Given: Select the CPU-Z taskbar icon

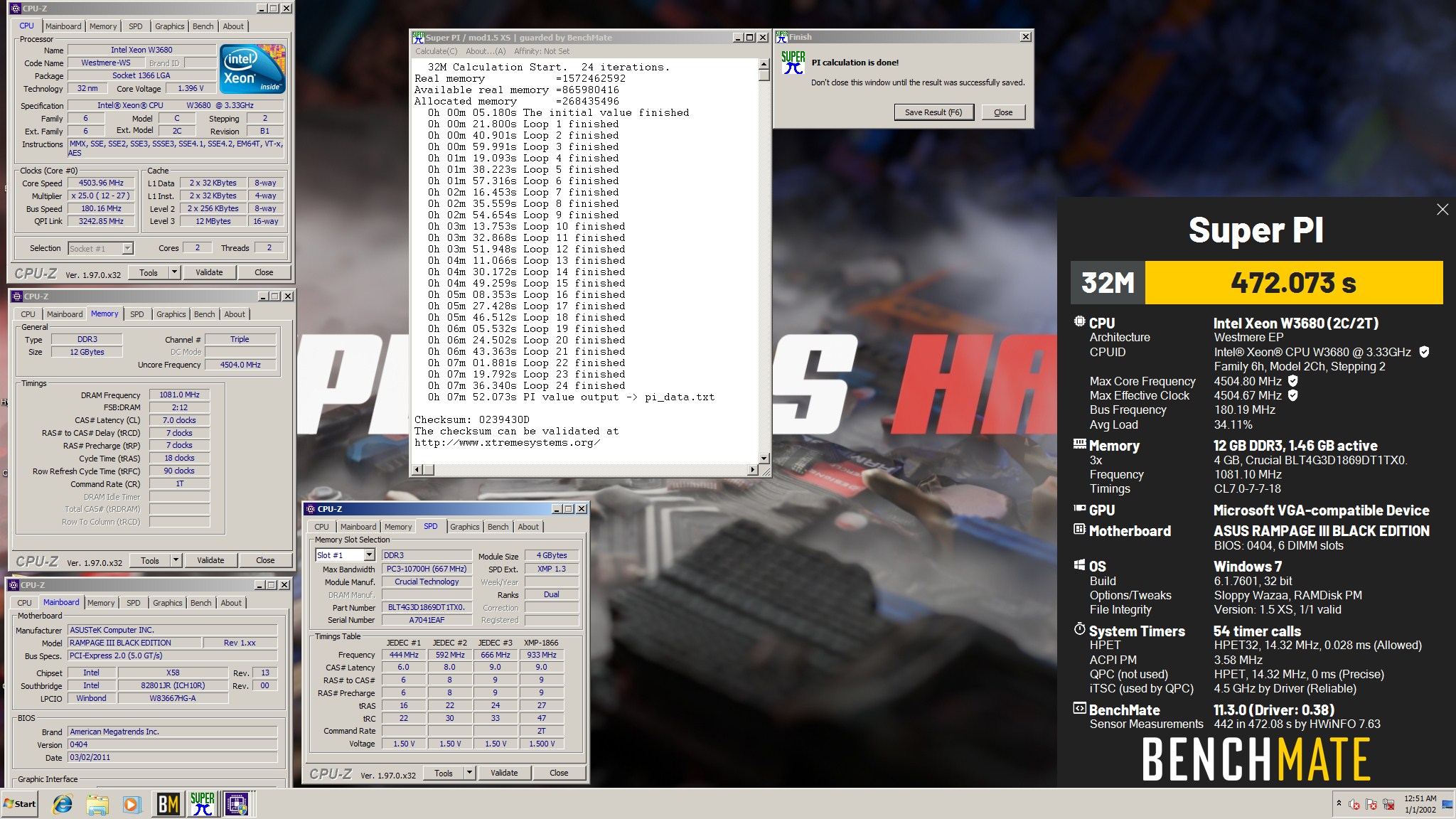Looking at the screenshot, I should tap(236, 804).
